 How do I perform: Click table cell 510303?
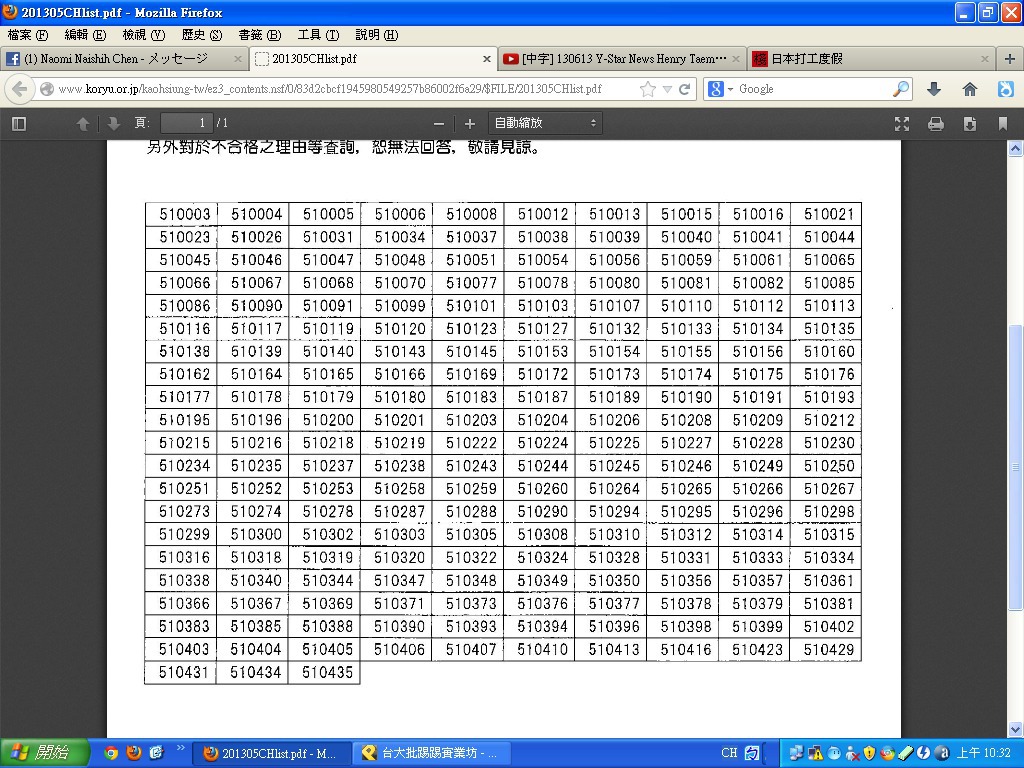coord(396,535)
